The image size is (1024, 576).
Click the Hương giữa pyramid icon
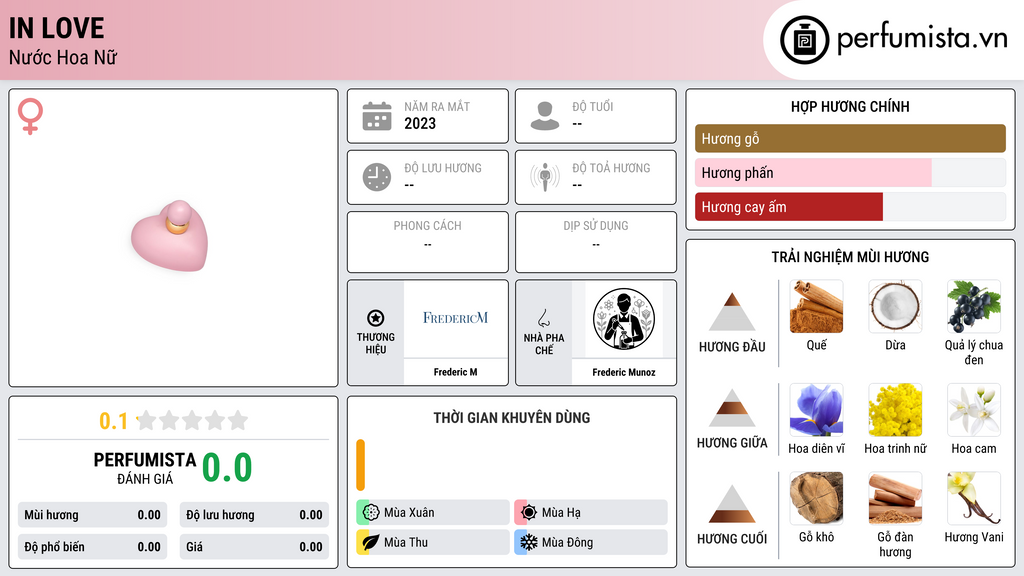[732, 408]
